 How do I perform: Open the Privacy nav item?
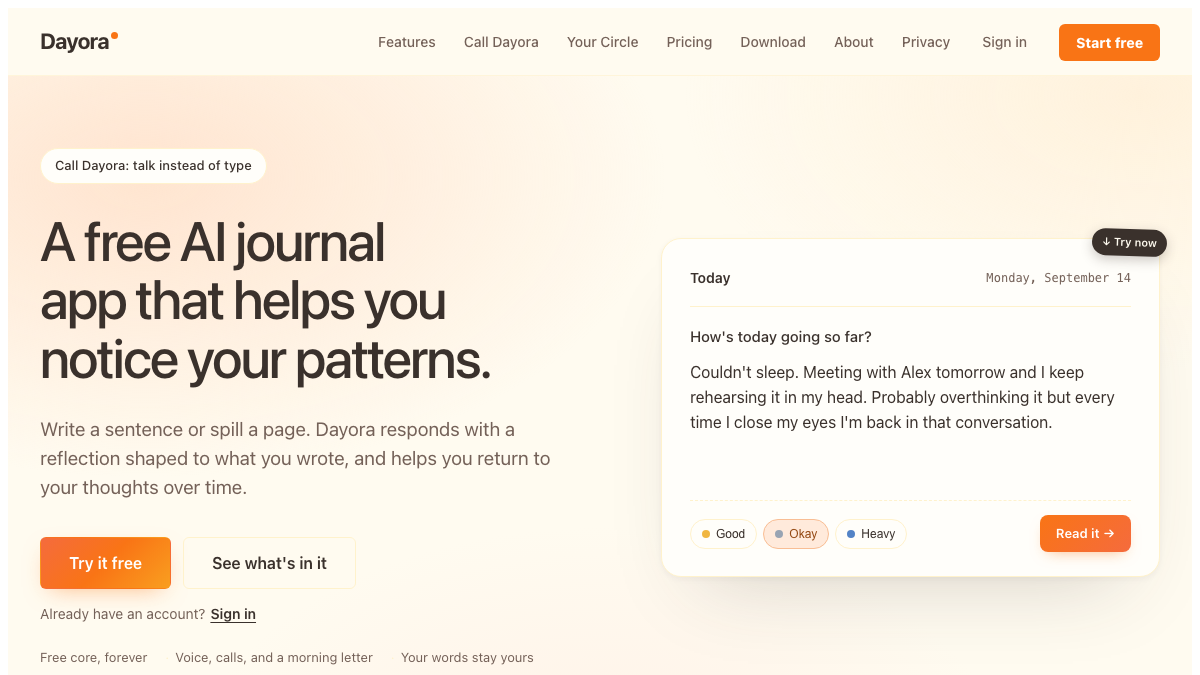click(926, 42)
